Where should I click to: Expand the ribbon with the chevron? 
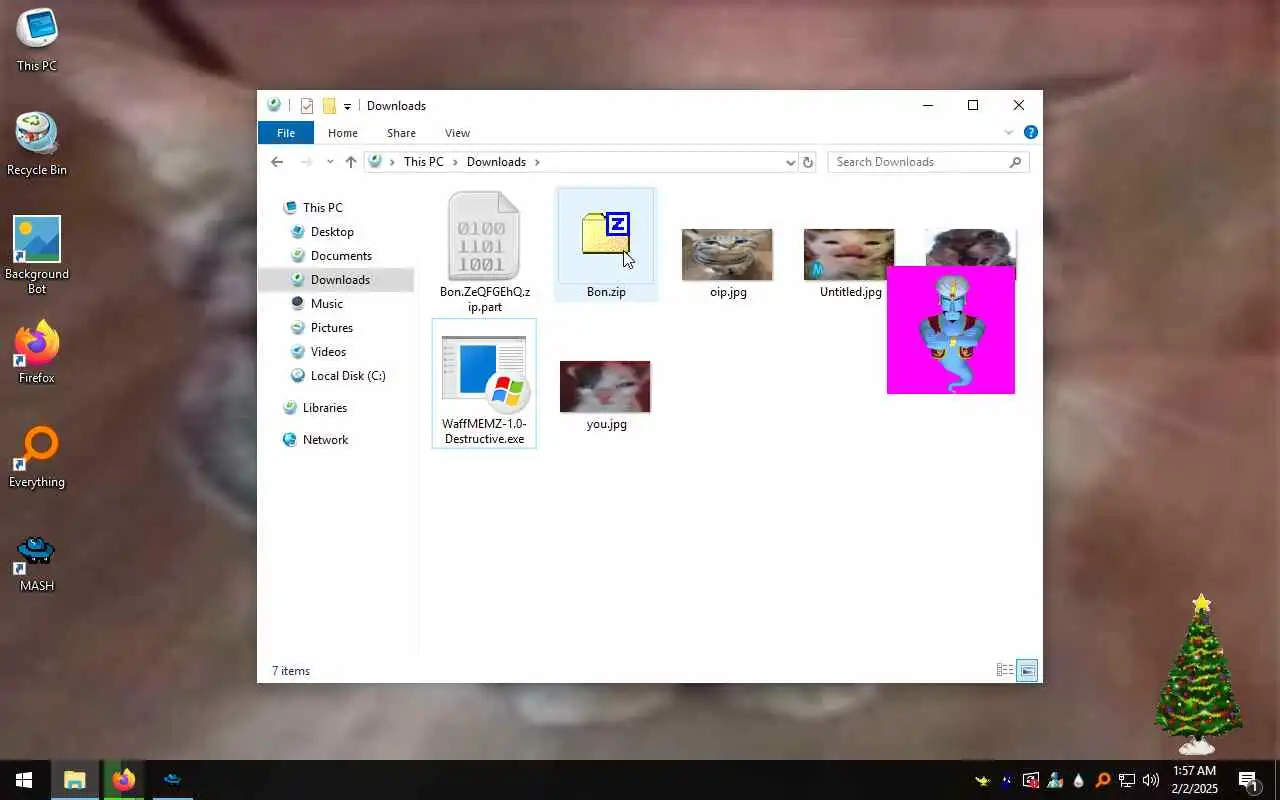click(1009, 132)
